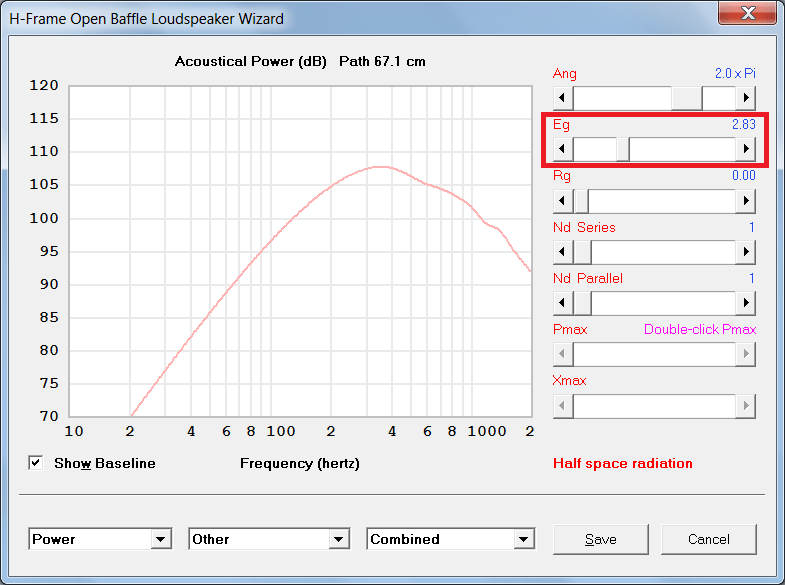Decrease Nd Series with its left arrow
The image size is (785, 585).
pyautogui.click(x=563, y=252)
